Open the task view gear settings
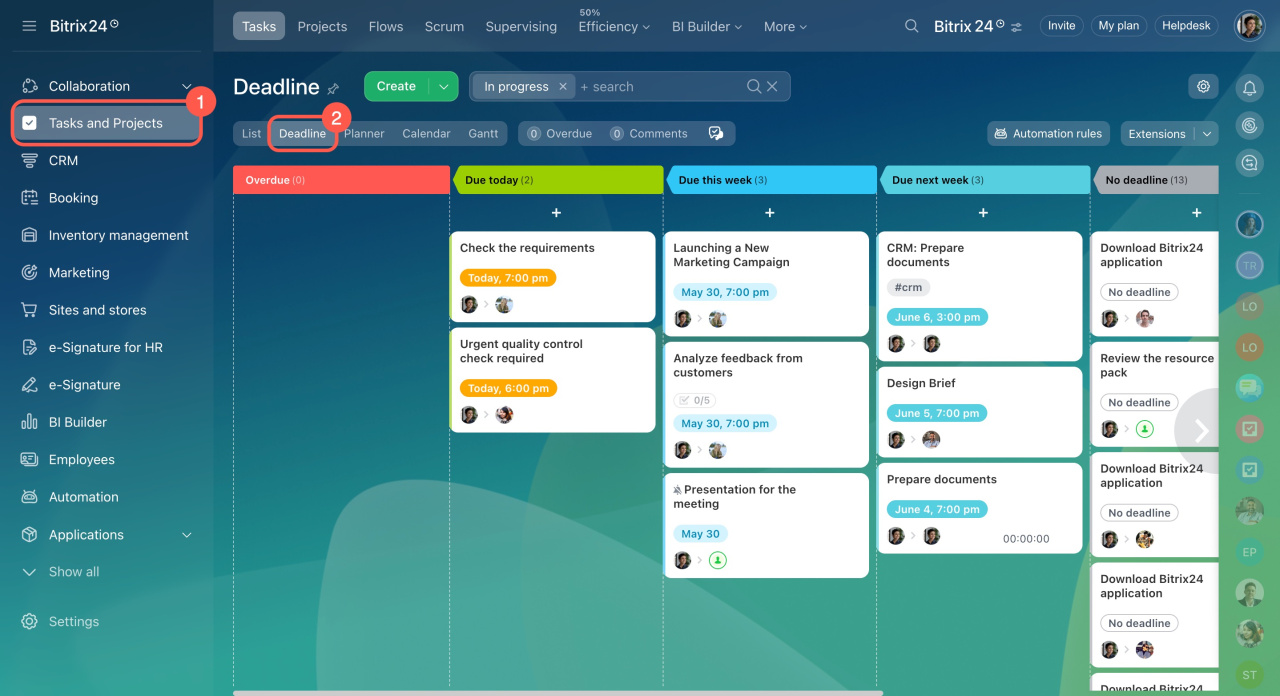 coord(1203,87)
